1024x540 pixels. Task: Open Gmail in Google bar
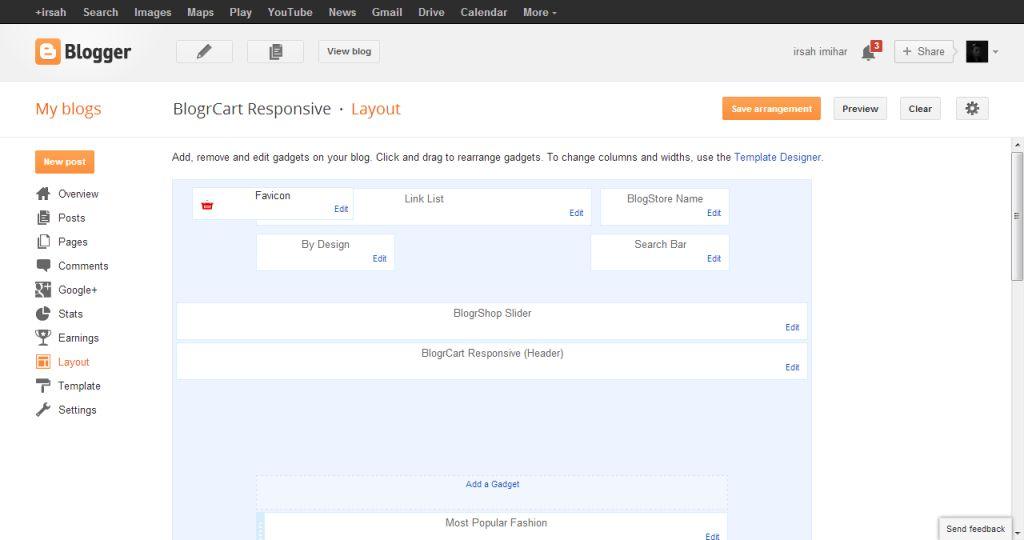(x=387, y=12)
